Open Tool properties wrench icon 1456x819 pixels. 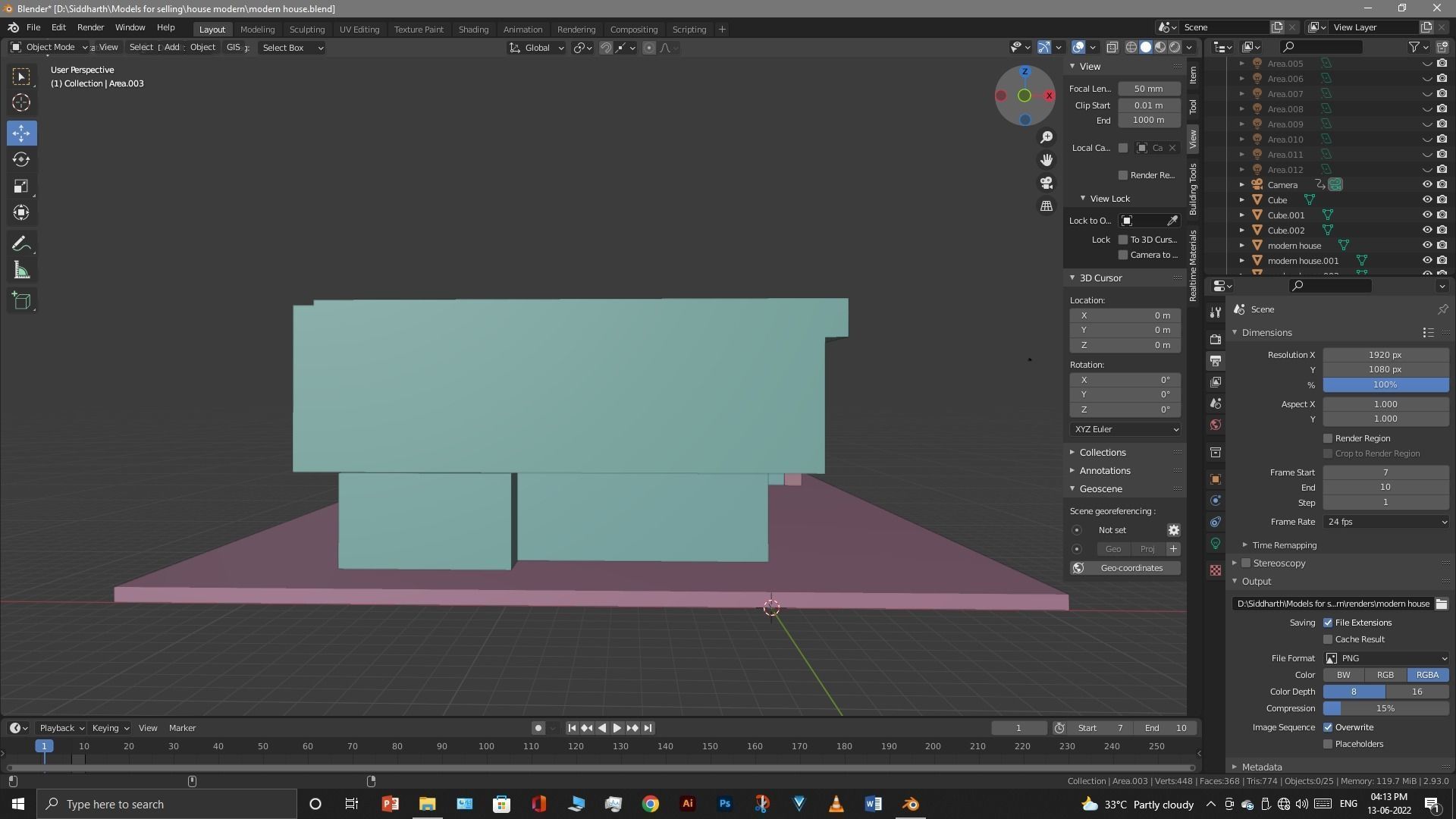coord(1216,312)
